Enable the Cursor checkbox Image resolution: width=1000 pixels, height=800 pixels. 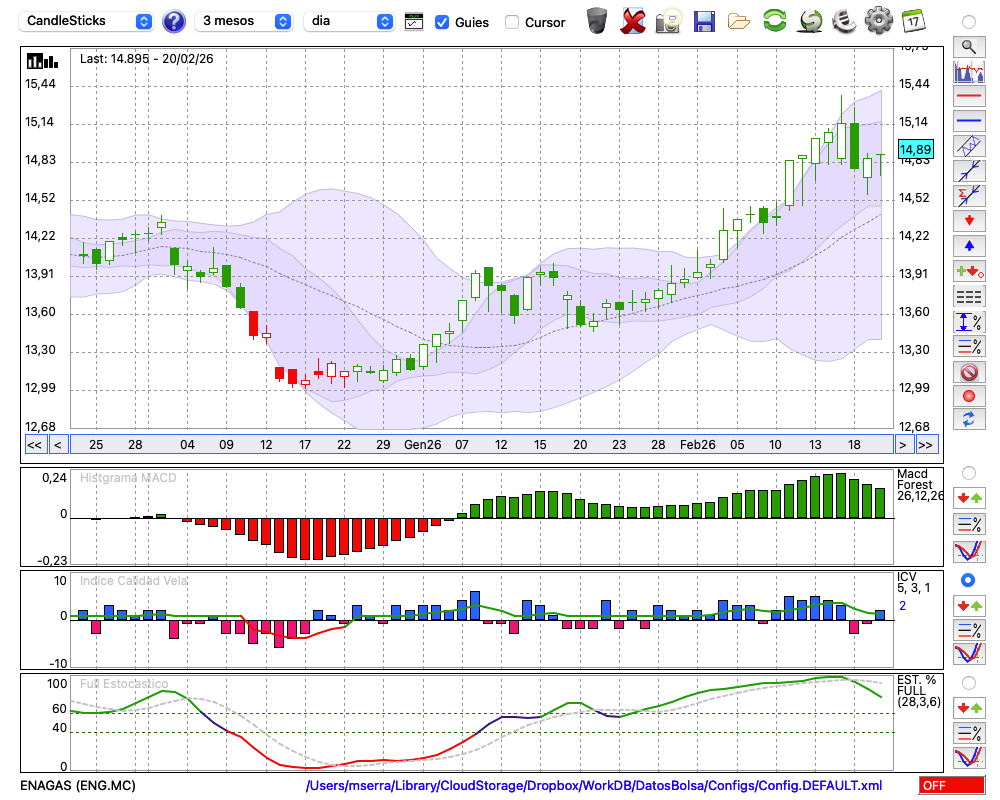512,22
